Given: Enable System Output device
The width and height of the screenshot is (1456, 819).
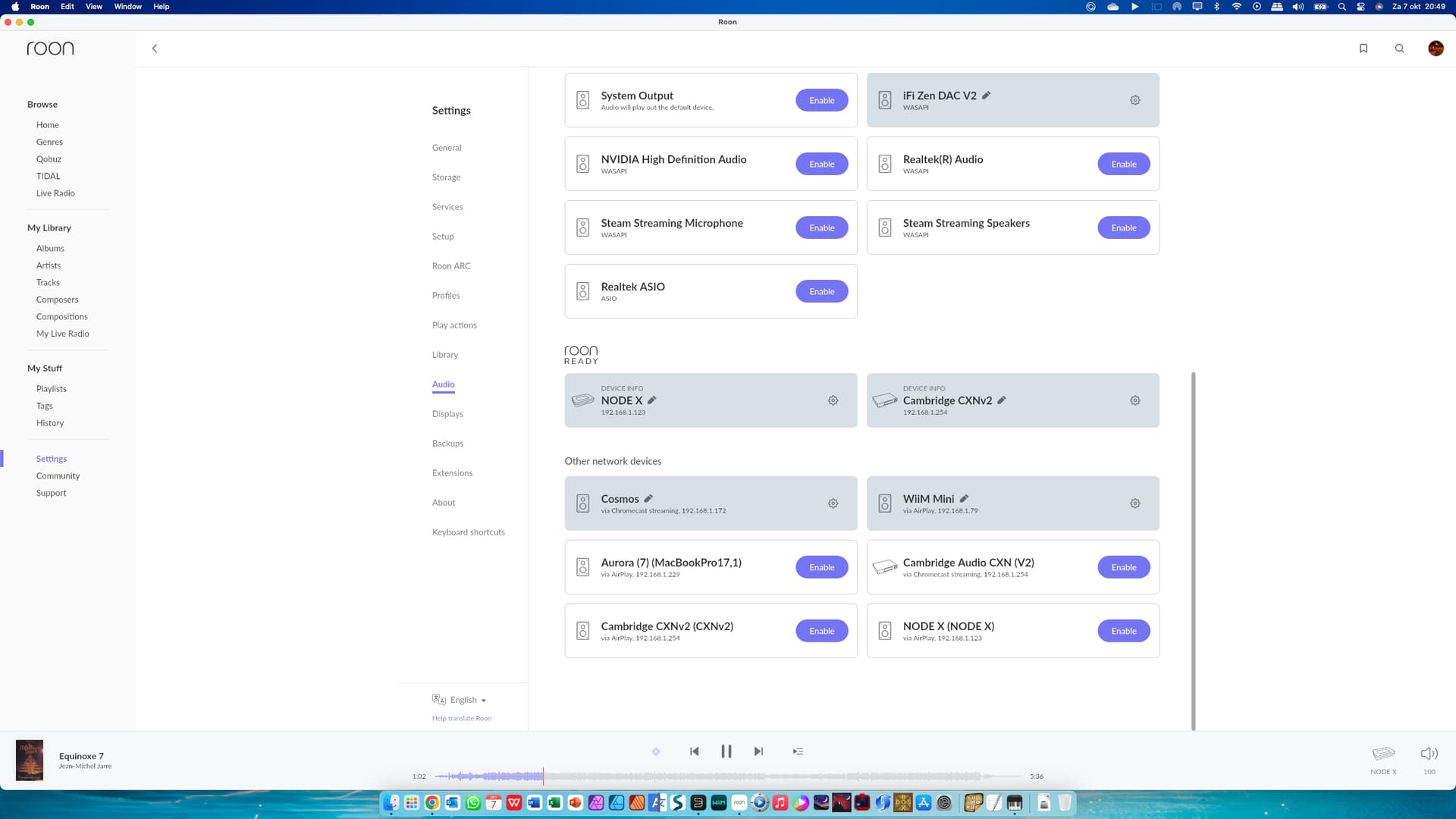Looking at the screenshot, I should (821, 100).
